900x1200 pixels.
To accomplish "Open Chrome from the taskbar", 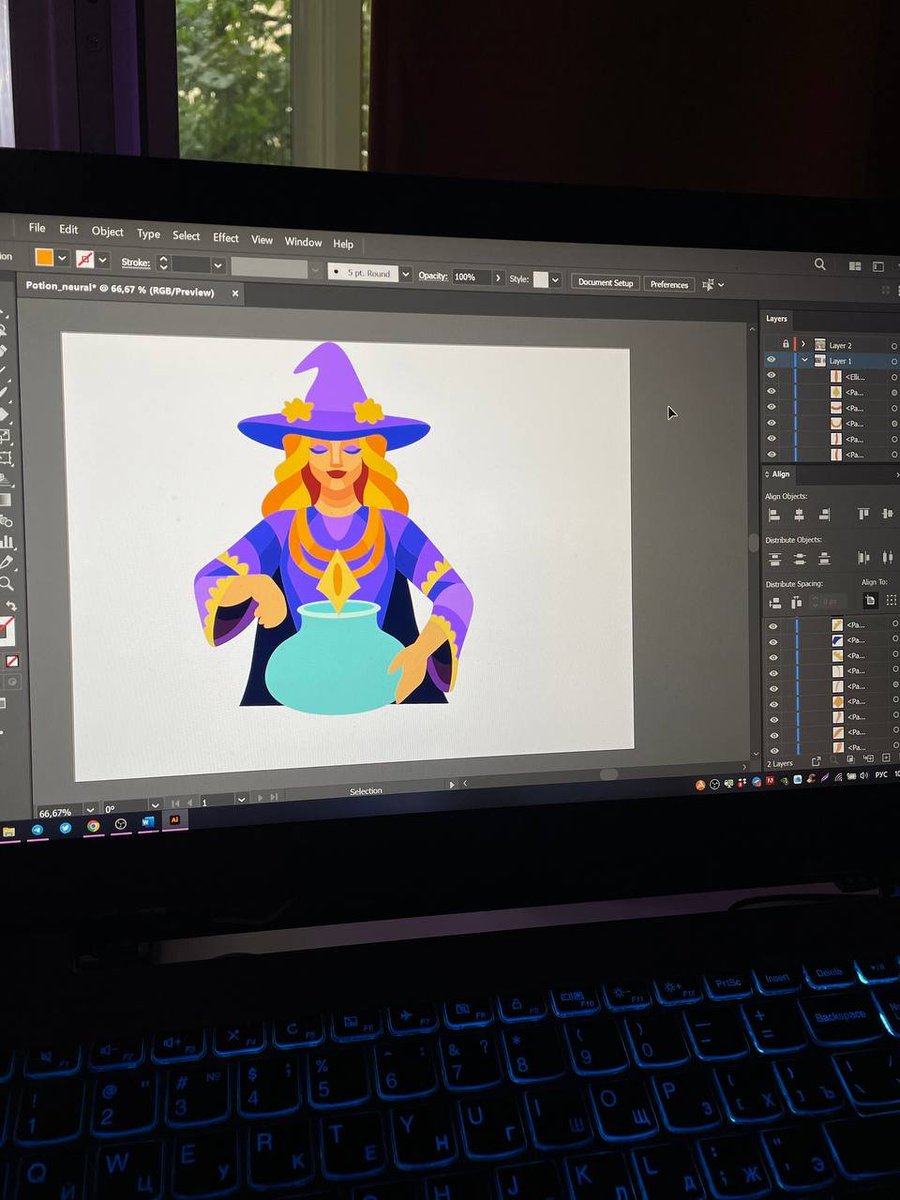I will [93, 826].
